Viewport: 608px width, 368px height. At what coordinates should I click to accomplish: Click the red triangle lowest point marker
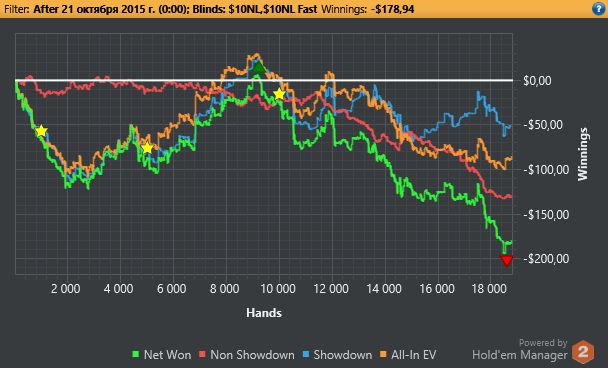pos(506,261)
